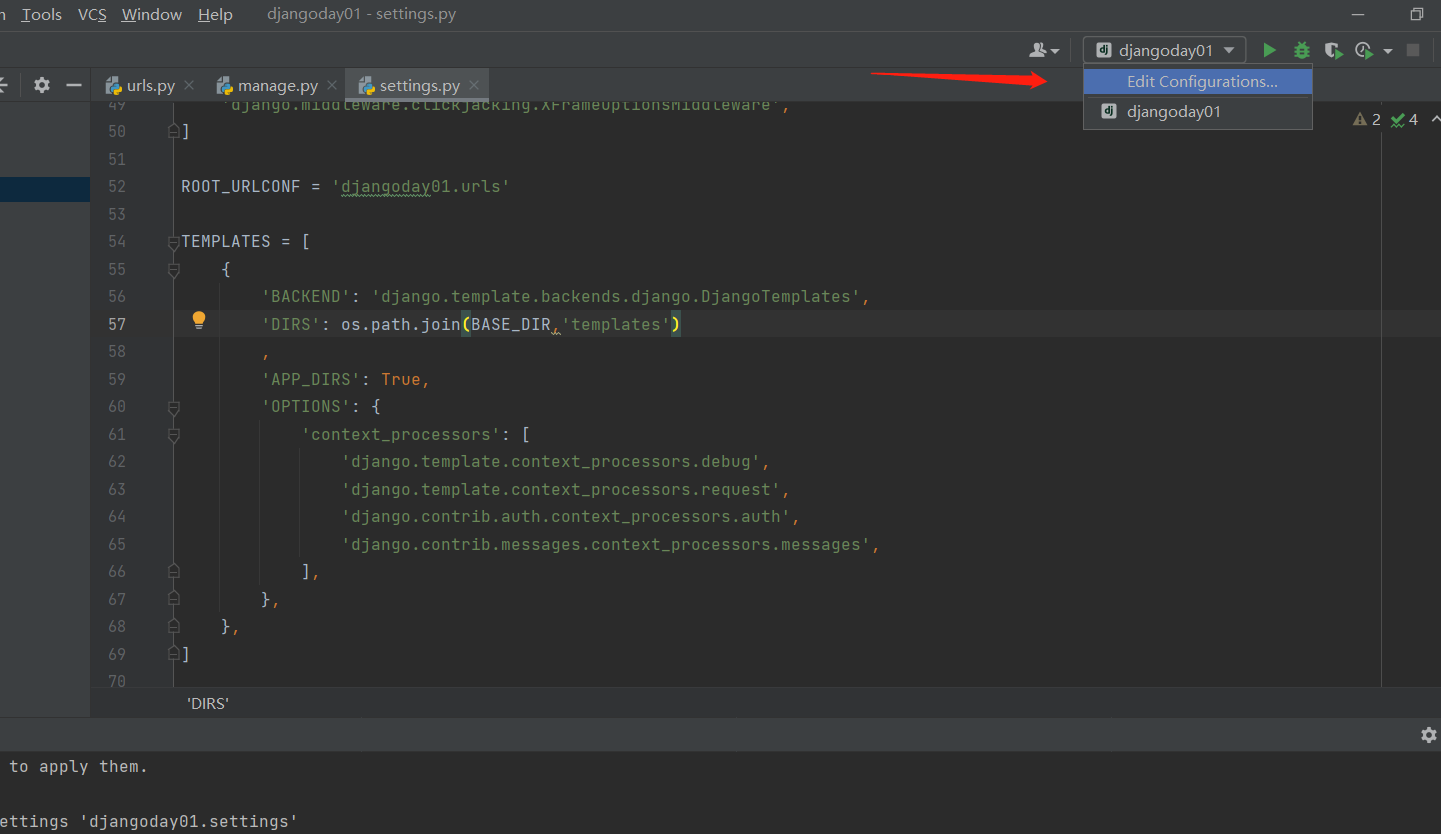Click the 'templates' string on line 57
This screenshot has width=1441, height=834.
pos(616,325)
